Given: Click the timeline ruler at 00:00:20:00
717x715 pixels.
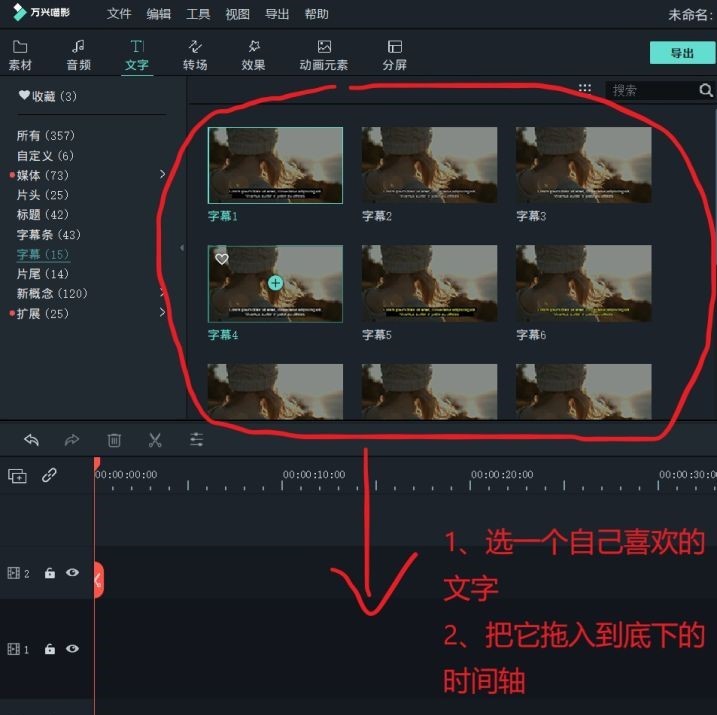Looking at the screenshot, I should point(502,475).
